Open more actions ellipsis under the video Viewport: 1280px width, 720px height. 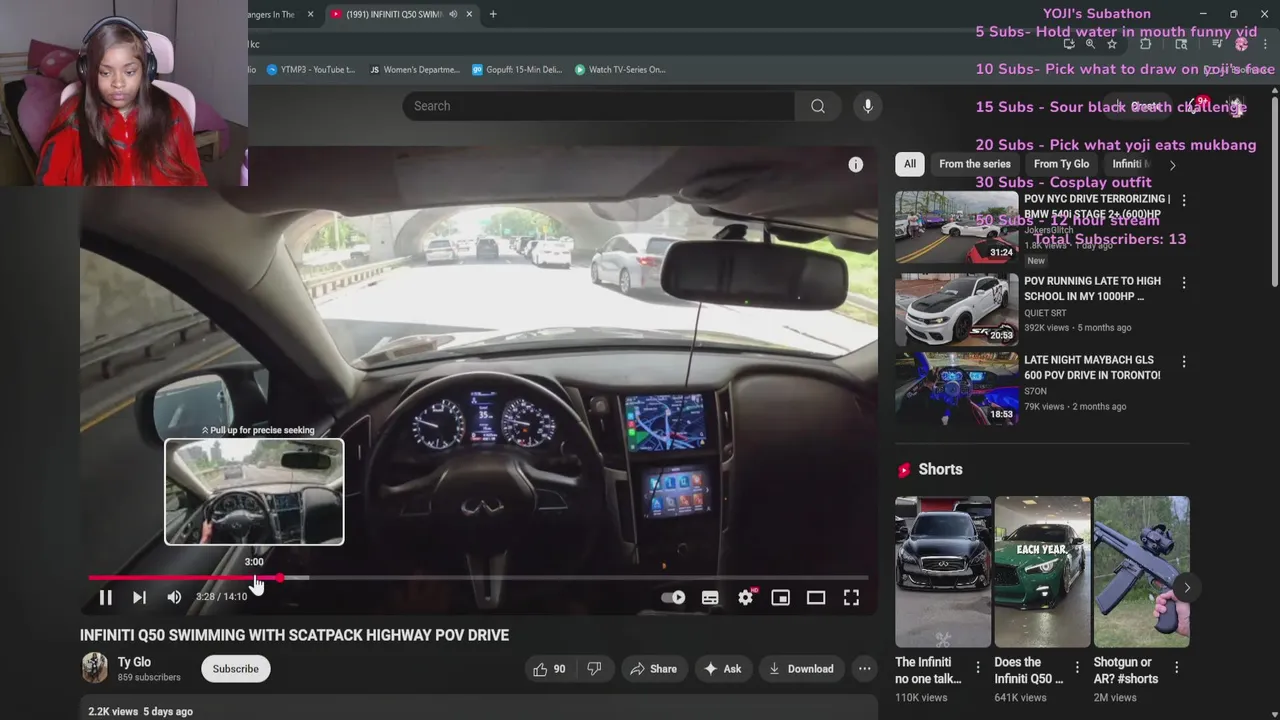865,669
